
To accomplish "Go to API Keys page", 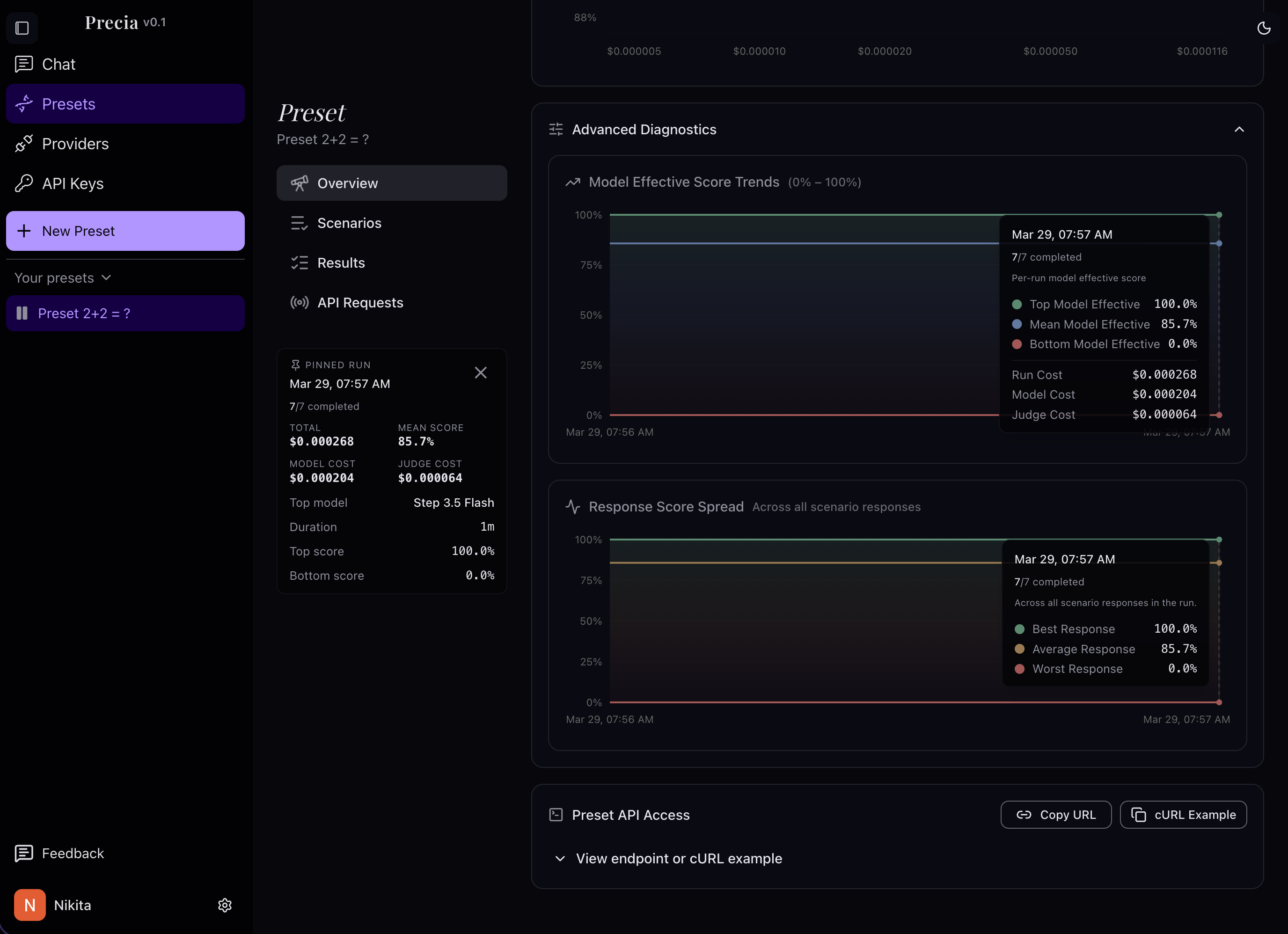I will point(73,183).
